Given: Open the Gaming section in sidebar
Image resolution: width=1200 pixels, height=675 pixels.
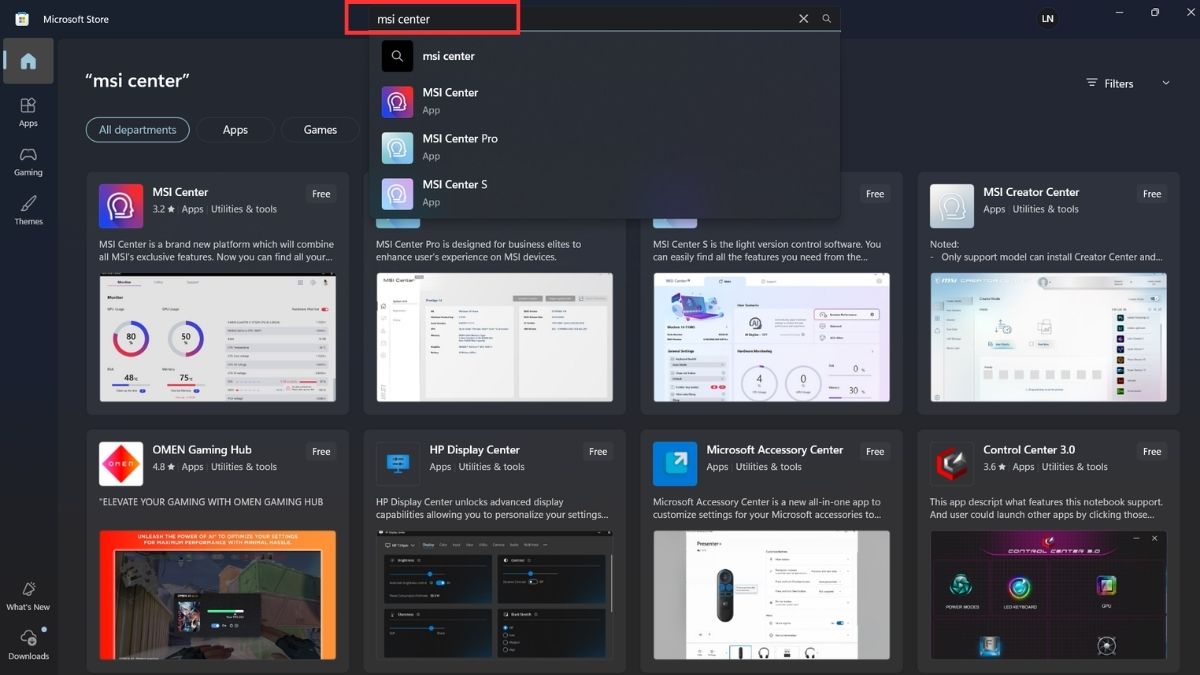Looking at the screenshot, I should [28, 161].
